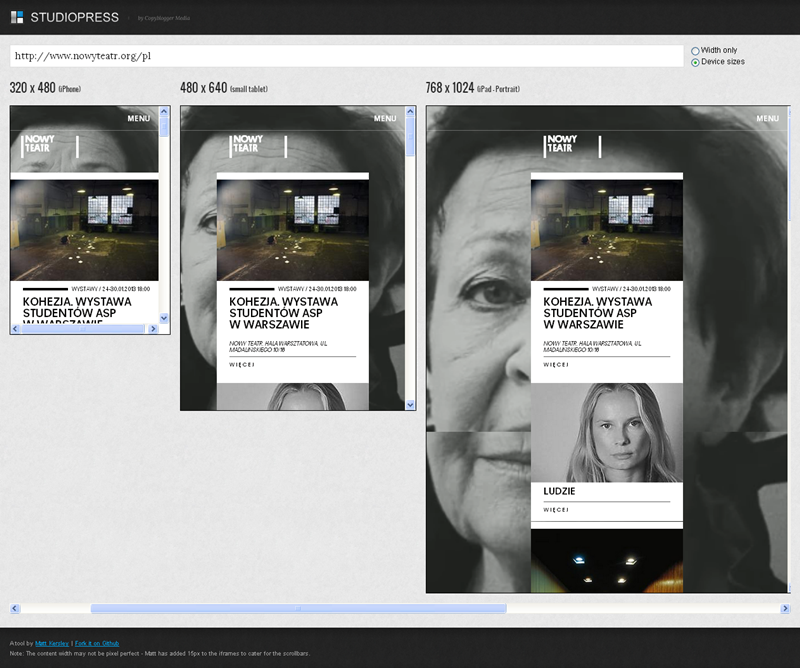Viewport: 800px width, 668px height.
Task: Open MENU in the iPad portrait preview
Action: point(767,118)
